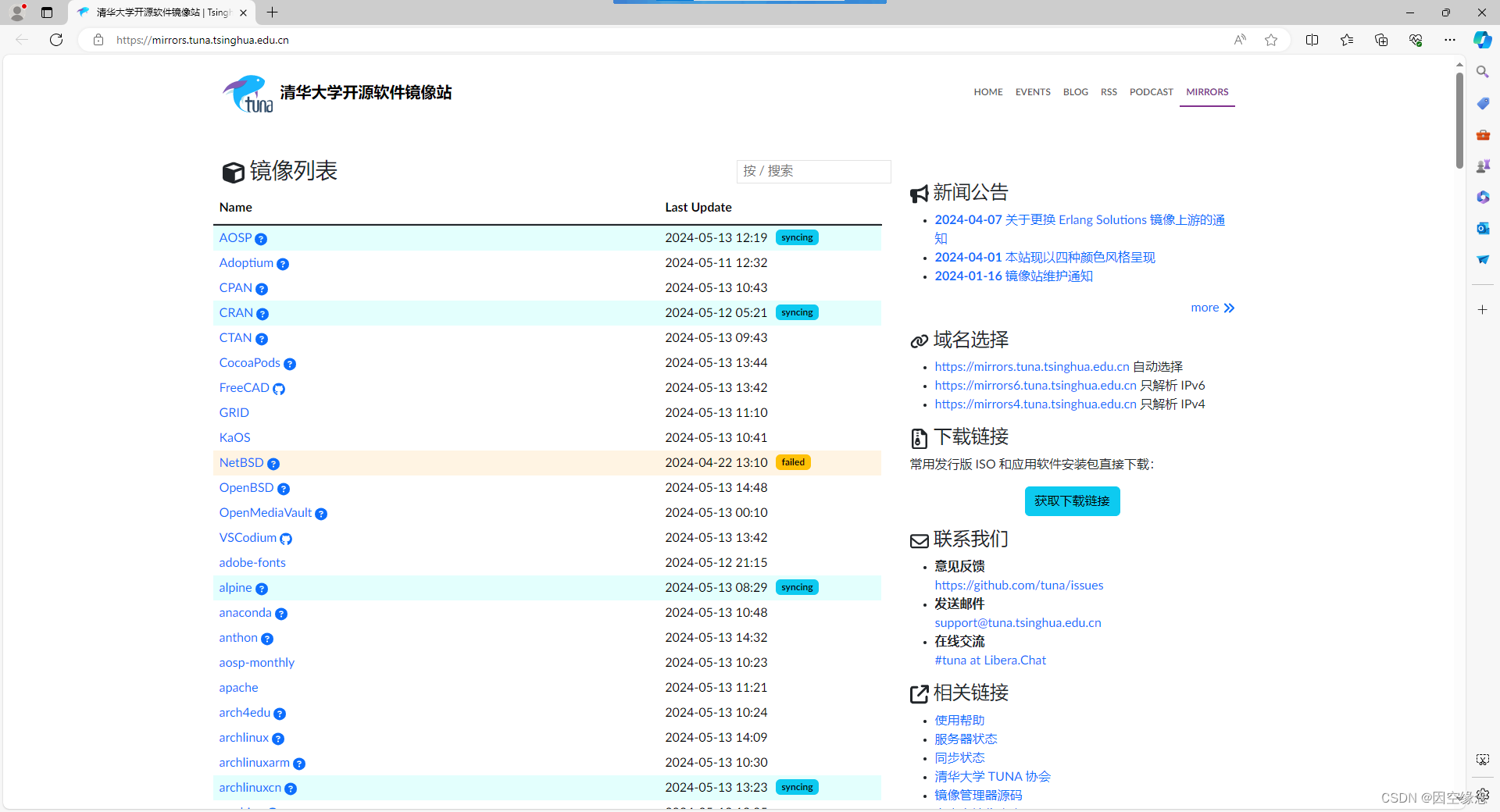Open the Outlook icon in the sidebar
The image size is (1500, 812).
pyautogui.click(x=1482, y=228)
